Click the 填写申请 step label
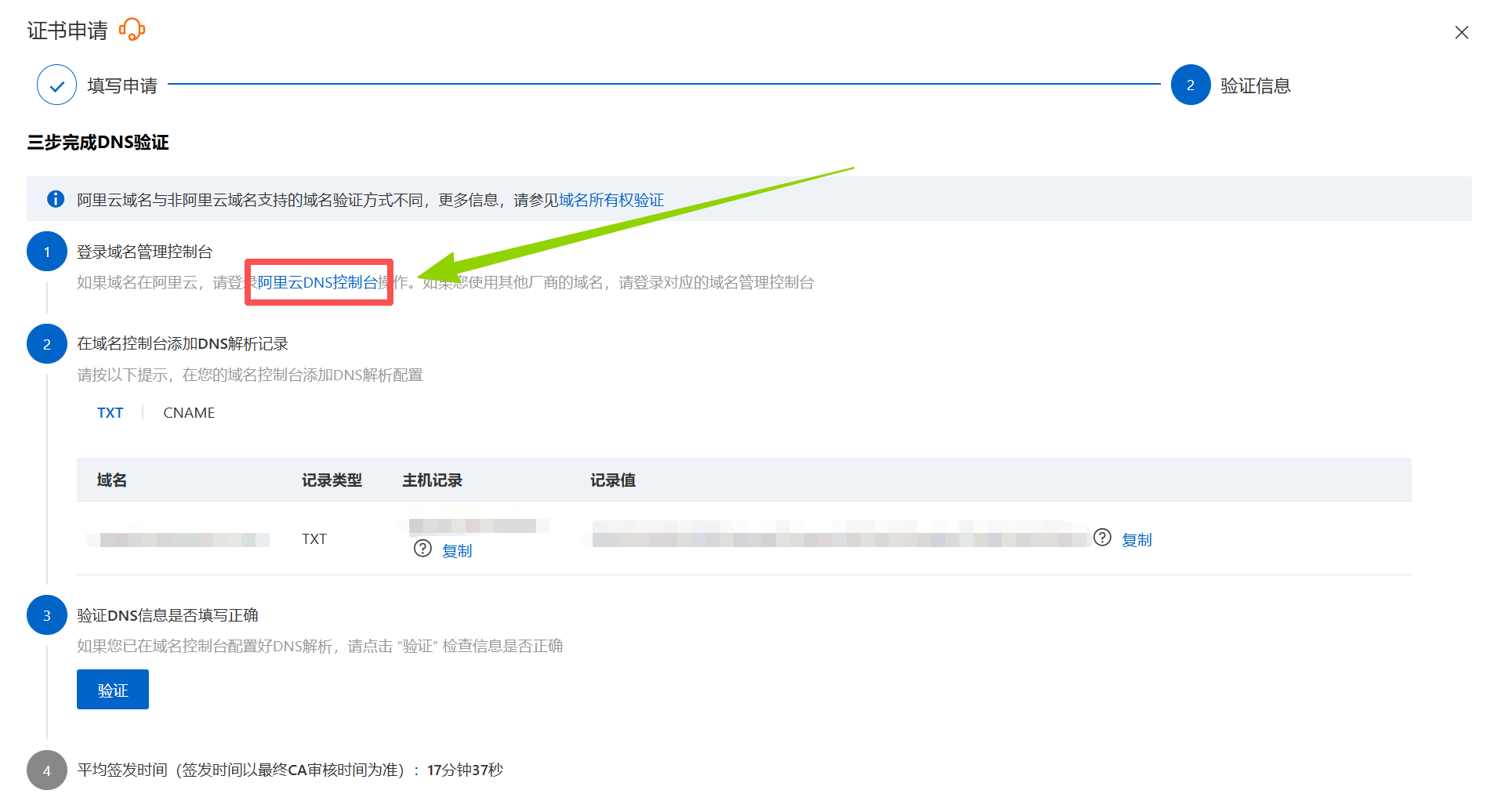 122,85
